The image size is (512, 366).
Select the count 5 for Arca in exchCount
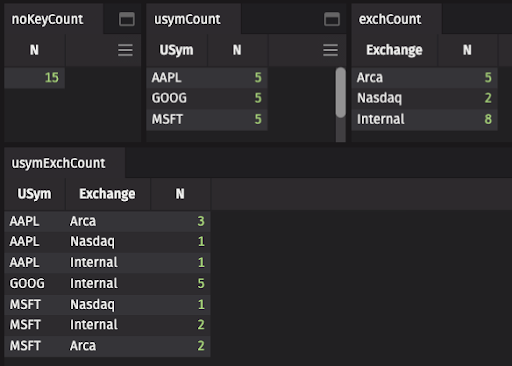click(467, 78)
